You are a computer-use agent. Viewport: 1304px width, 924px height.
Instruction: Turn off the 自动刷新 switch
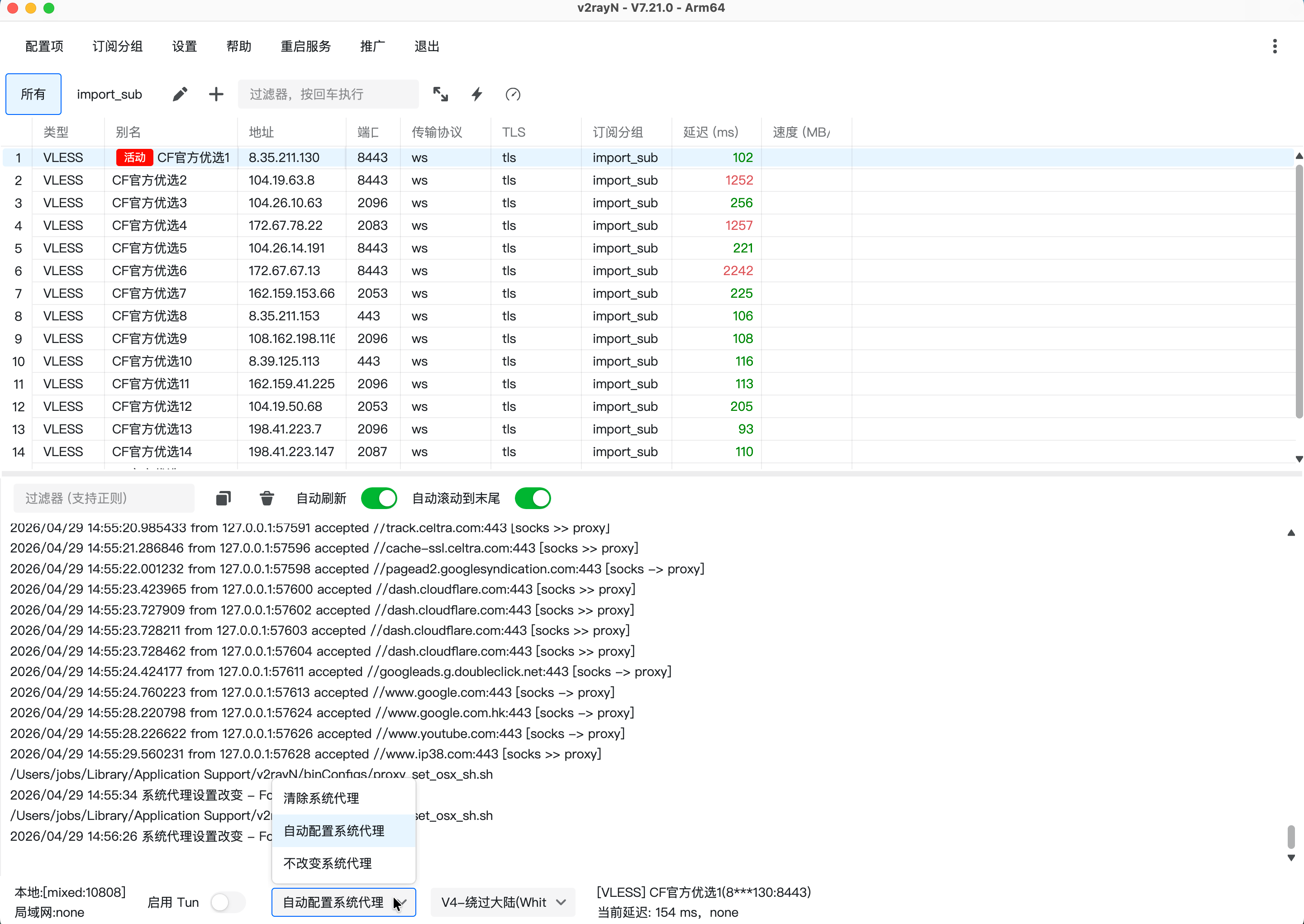(x=379, y=498)
